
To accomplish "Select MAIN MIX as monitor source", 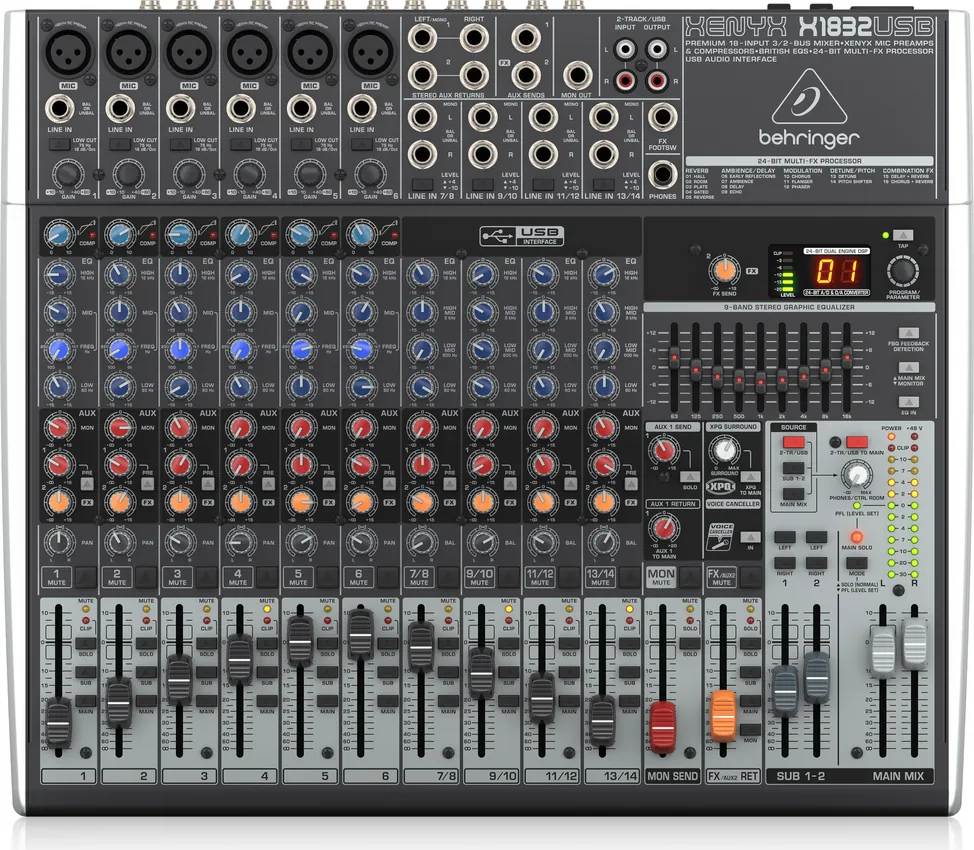I will (793, 494).
